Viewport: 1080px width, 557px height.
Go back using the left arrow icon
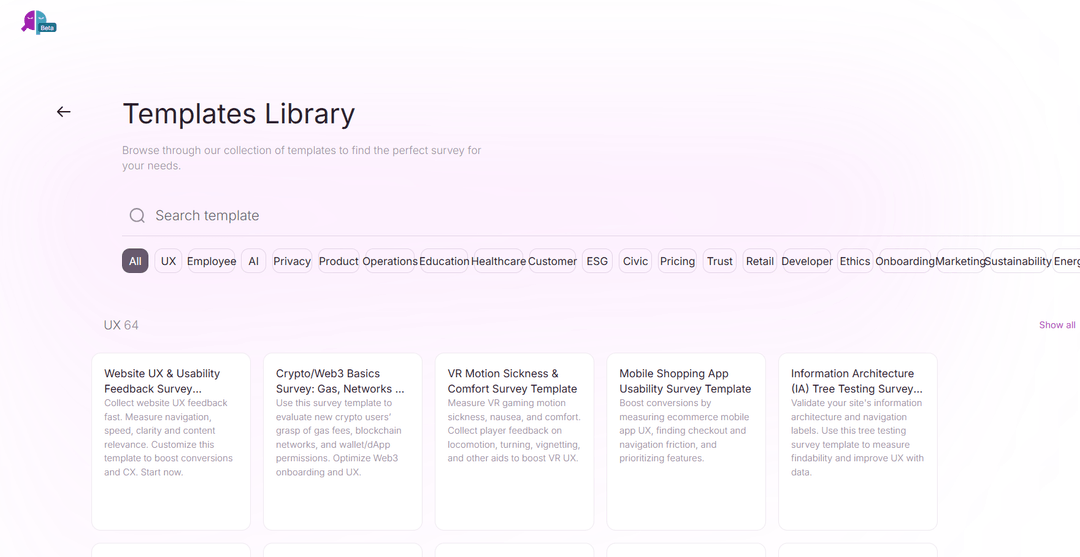[63, 112]
